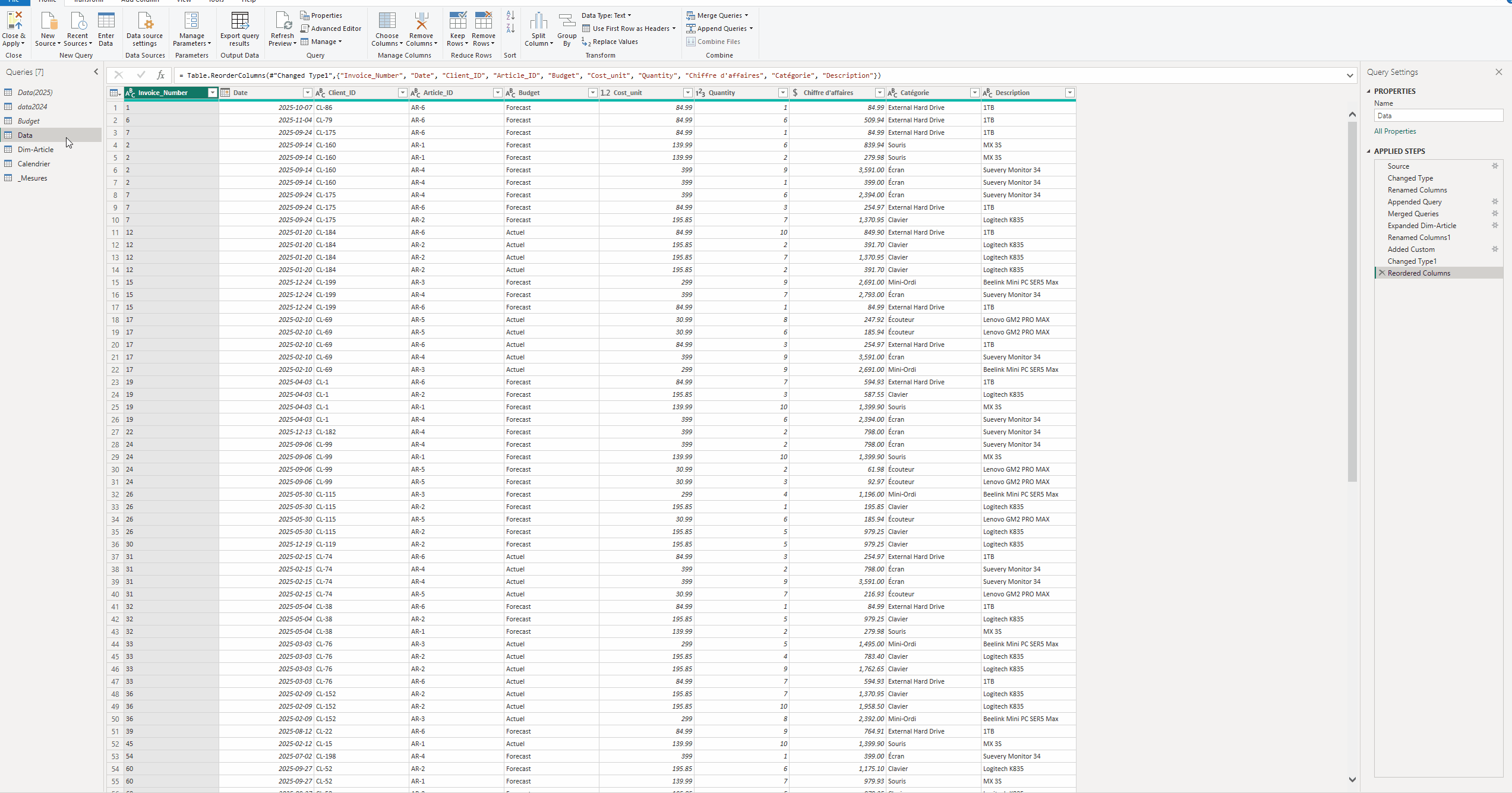The height and width of the screenshot is (793, 1512).
Task: Open the All Properties link
Action: [1395, 131]
